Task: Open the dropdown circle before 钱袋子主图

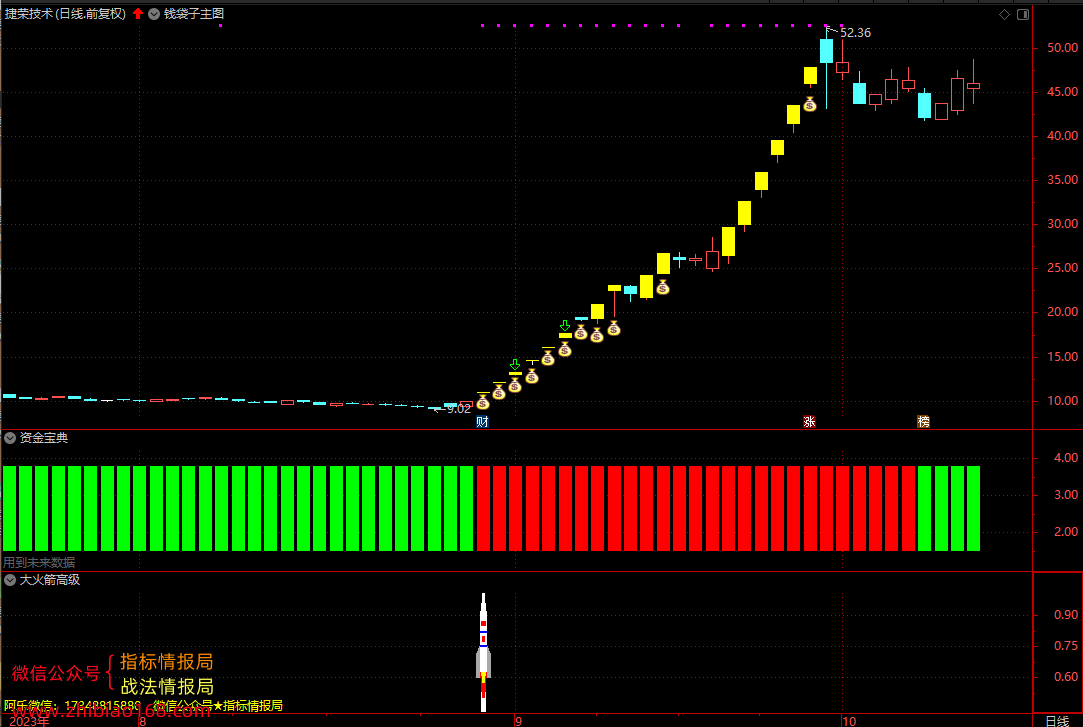Action: [154, 13]
